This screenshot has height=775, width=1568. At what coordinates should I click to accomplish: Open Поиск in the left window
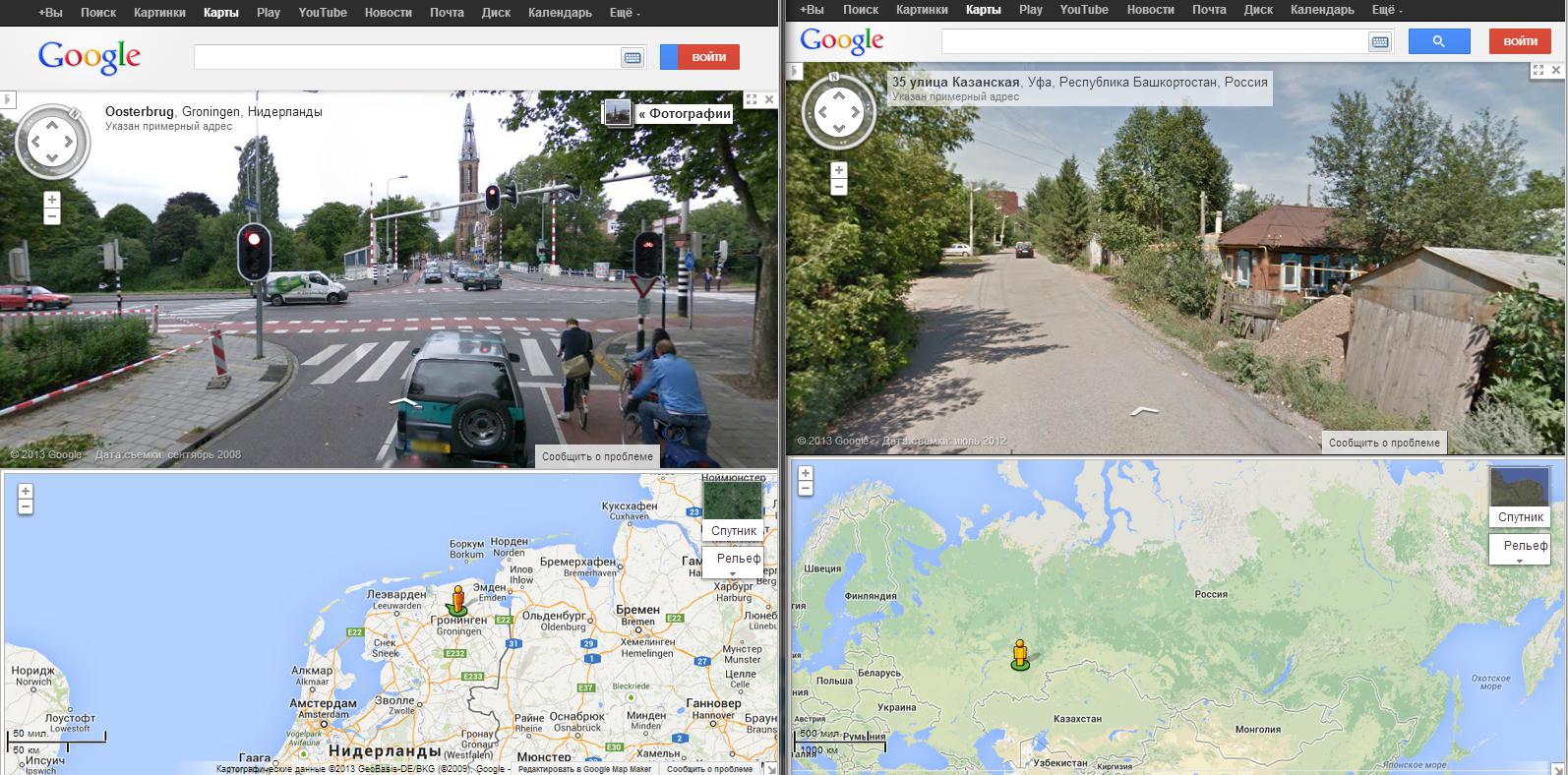click(98, 13)
